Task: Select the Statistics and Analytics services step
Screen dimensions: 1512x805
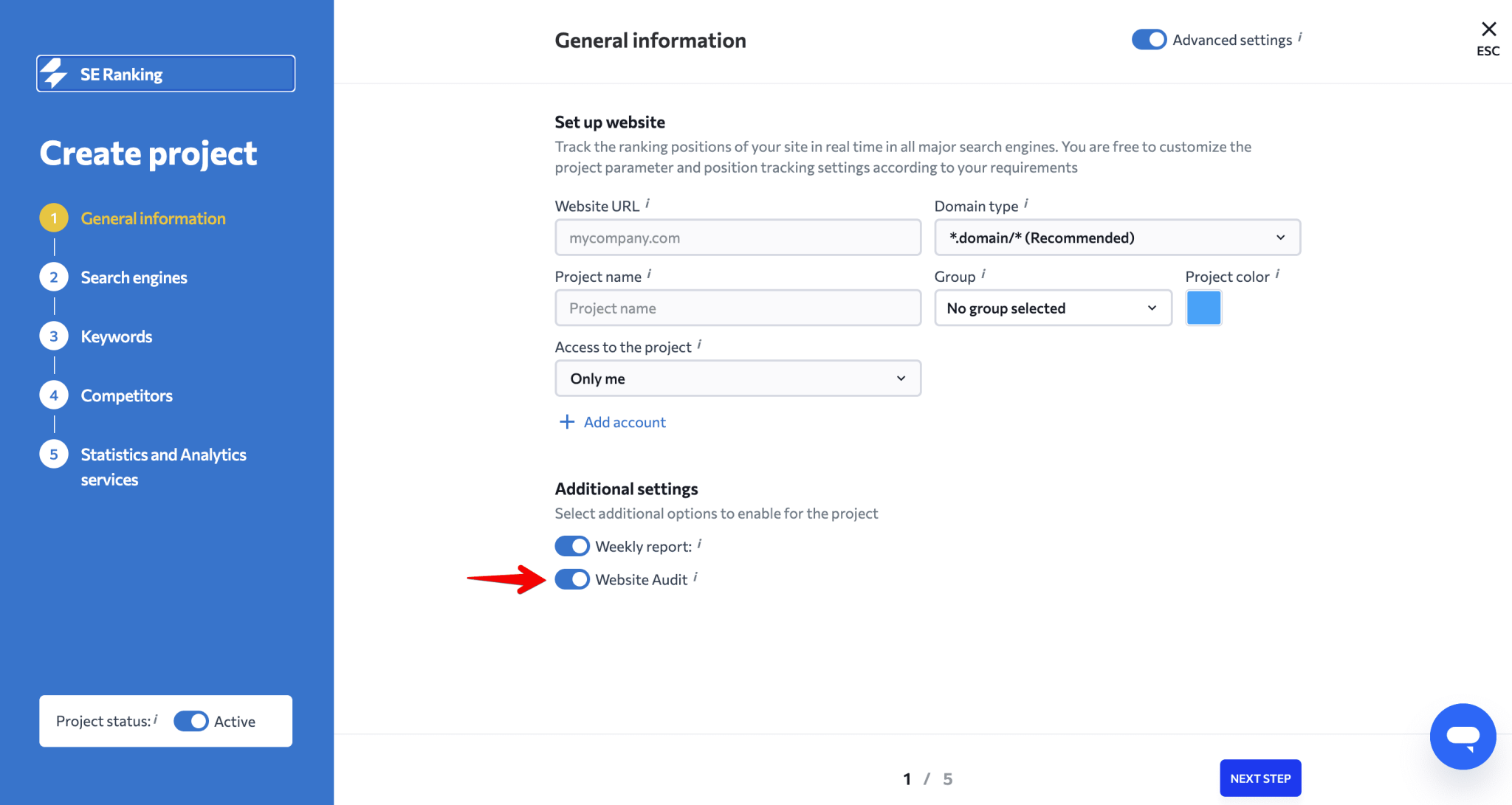Action: pyautogui.click(x=53, y=453)
